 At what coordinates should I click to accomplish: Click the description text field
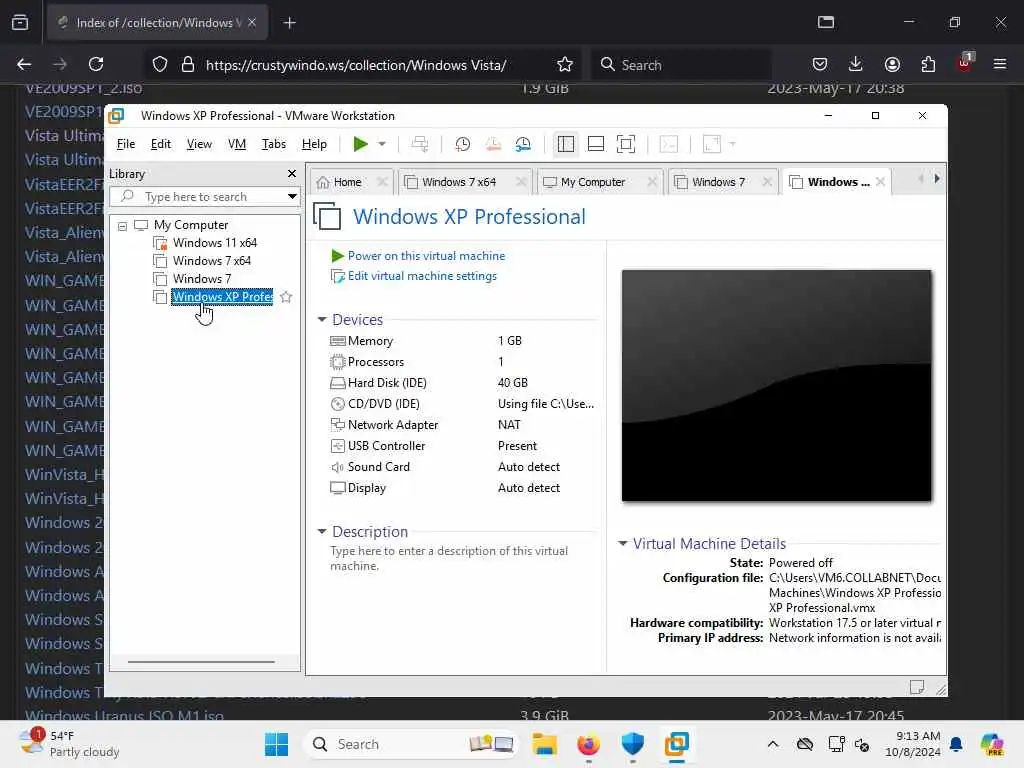coord(449,558)
